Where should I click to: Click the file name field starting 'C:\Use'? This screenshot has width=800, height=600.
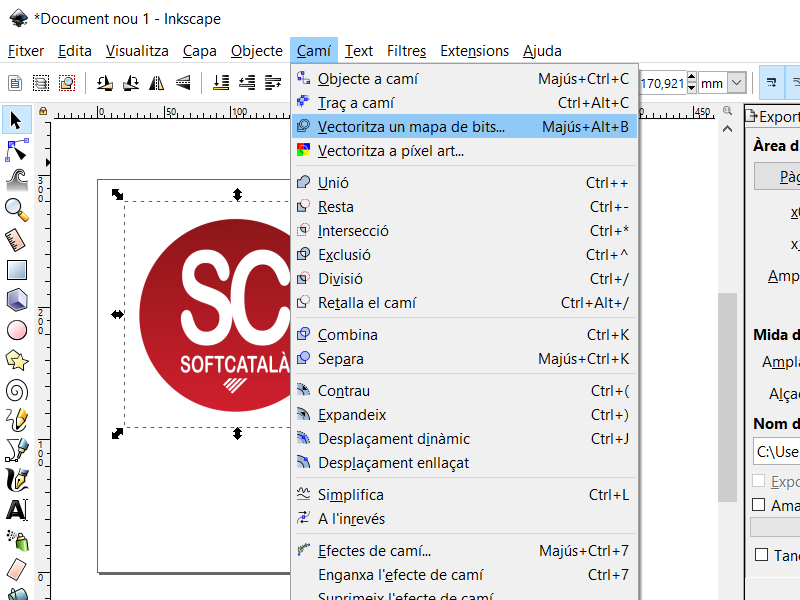coord(777,452)
